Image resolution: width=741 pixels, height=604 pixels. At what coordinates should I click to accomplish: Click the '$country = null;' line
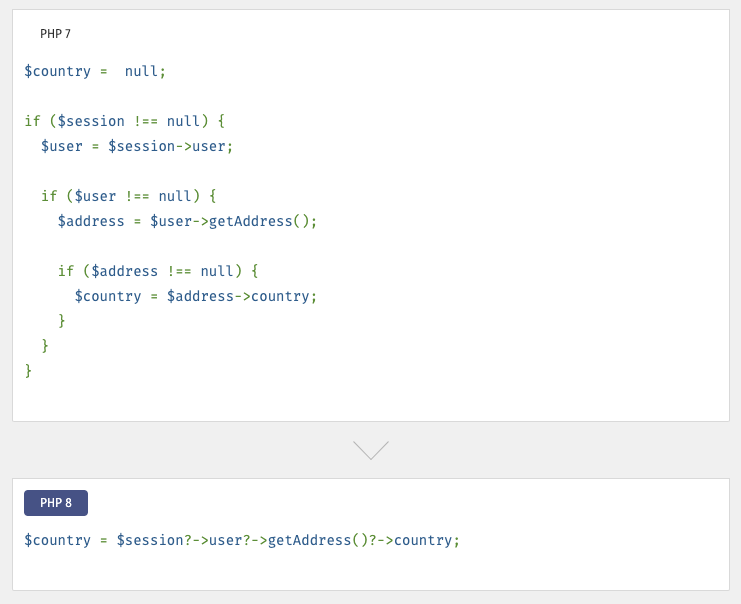tap(95, 72)
